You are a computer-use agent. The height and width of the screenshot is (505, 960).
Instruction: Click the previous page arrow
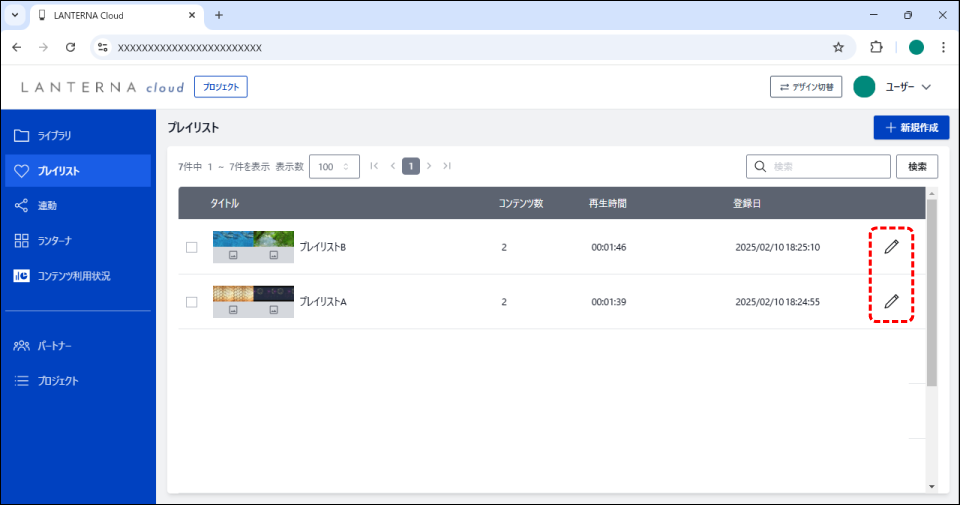pos(393,166)
